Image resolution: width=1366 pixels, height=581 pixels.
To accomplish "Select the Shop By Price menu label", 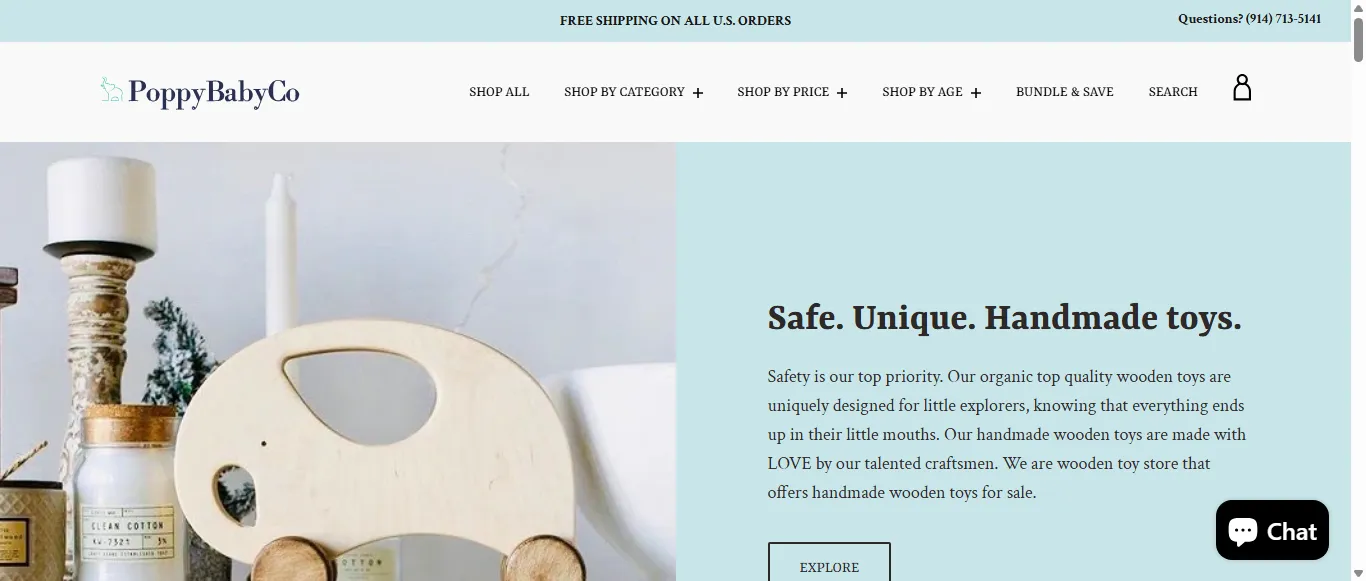I will [783, 92].
